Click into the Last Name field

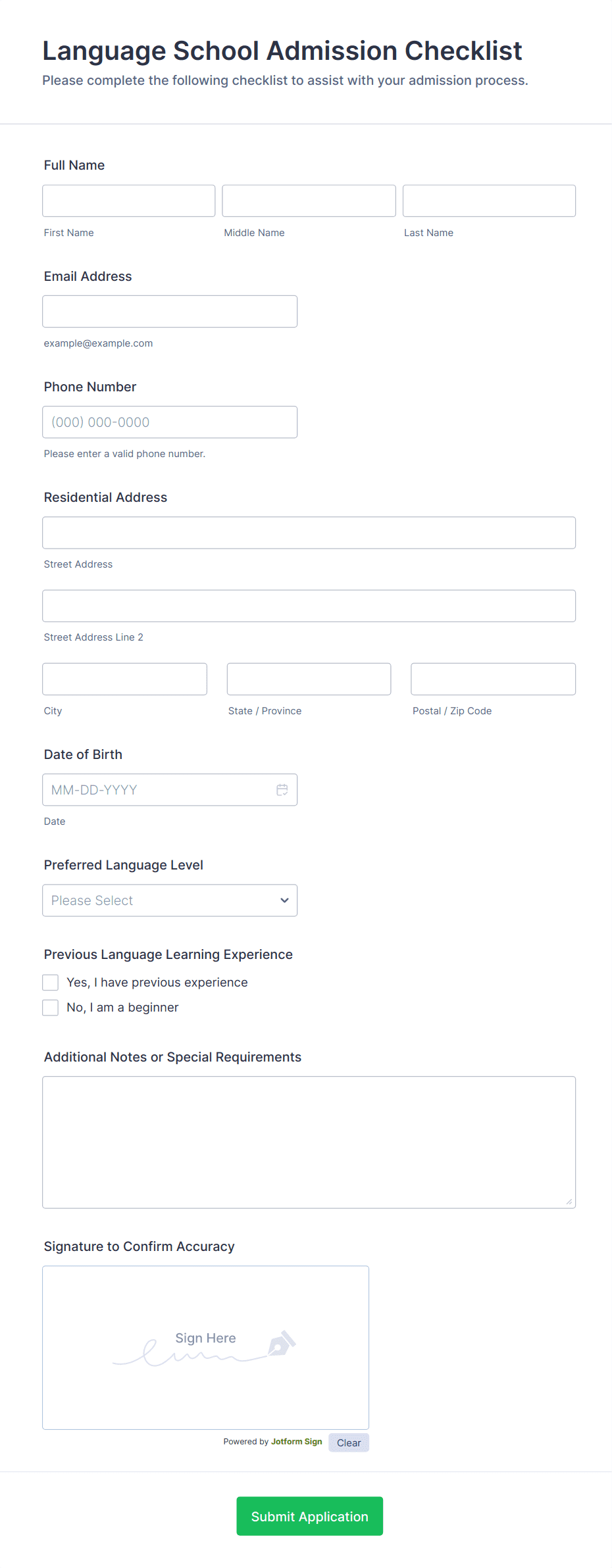tap(489, 201)
